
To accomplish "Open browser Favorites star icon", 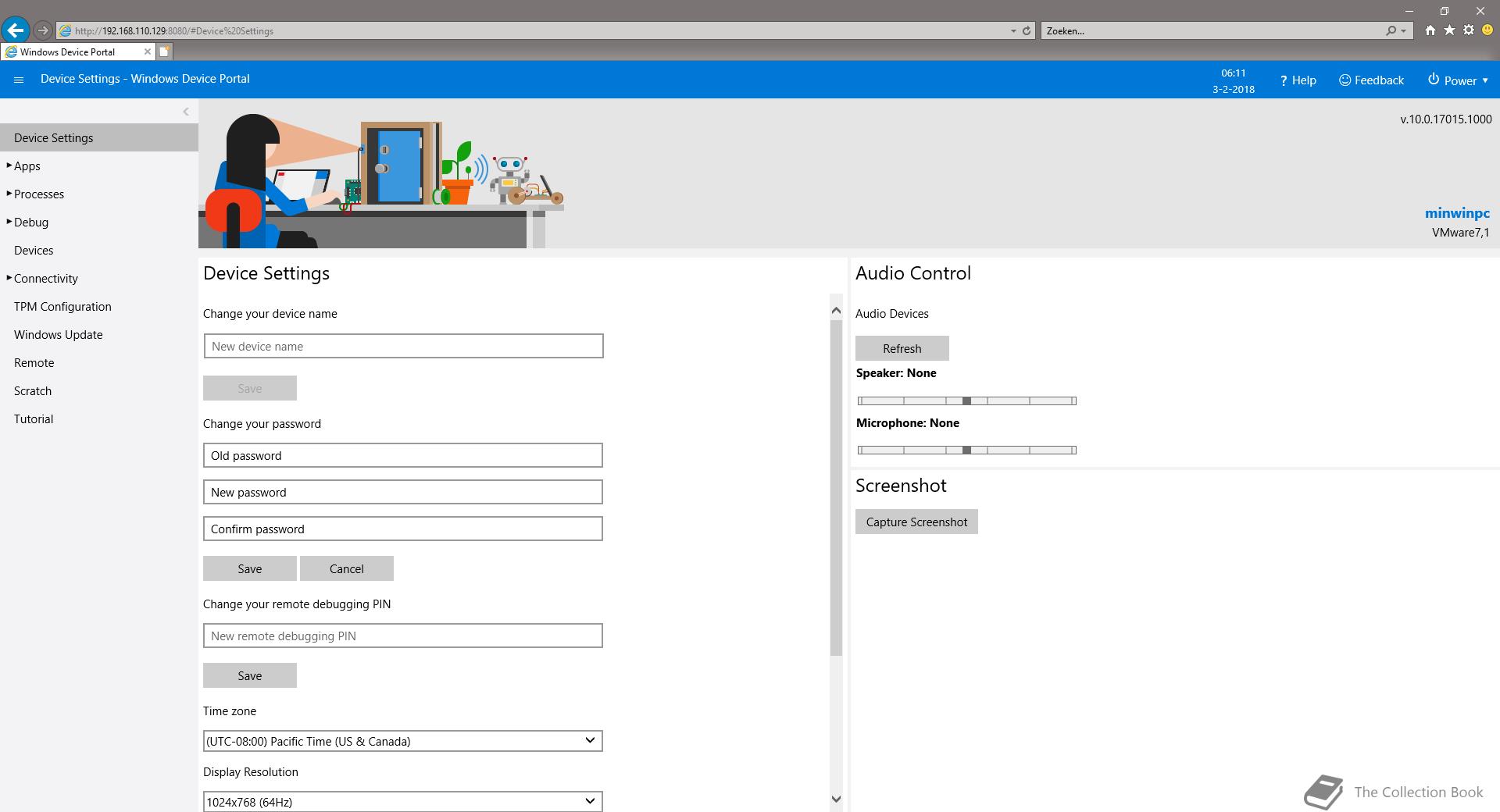I will [x=1449, y=30].
